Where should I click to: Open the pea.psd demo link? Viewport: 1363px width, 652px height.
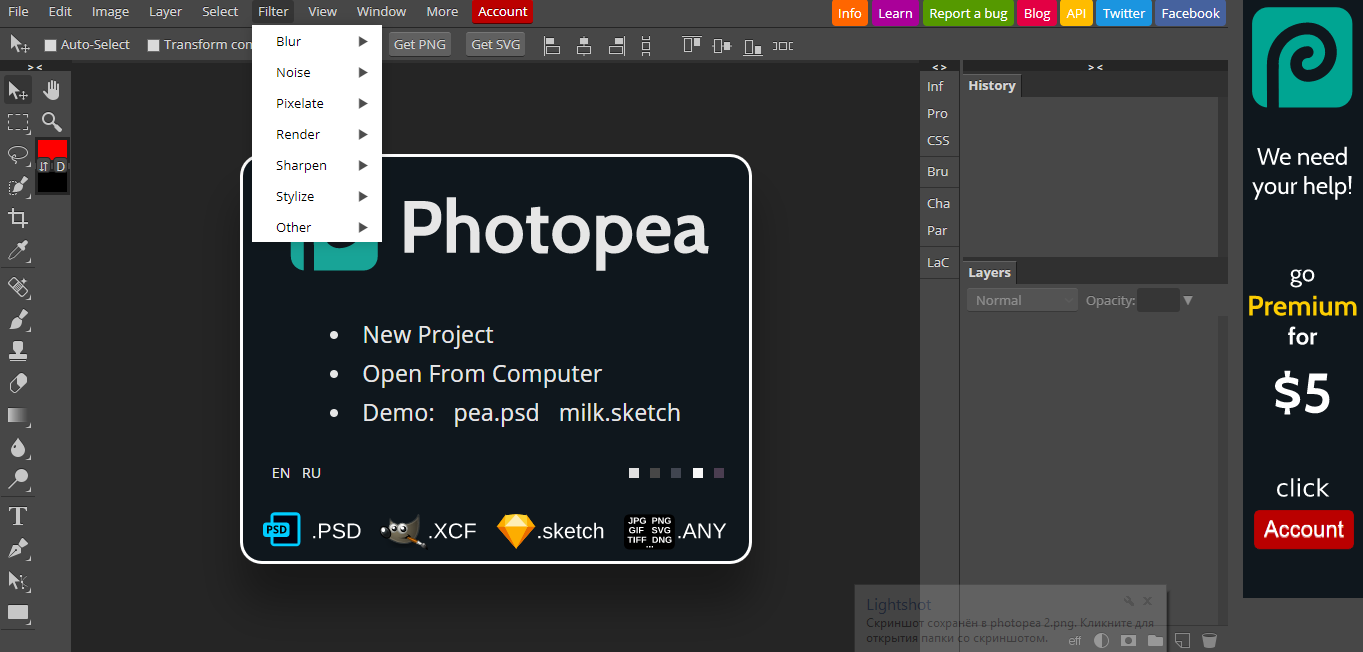tap(496, 413)
